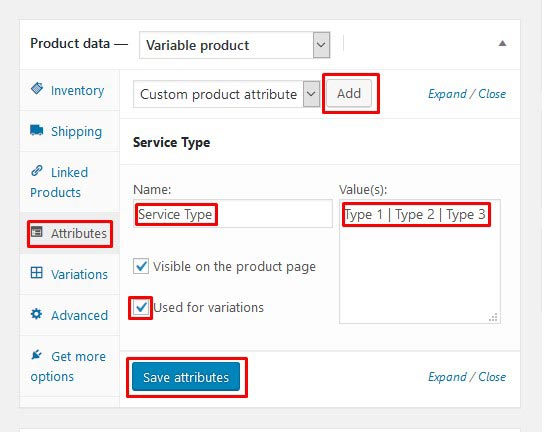The width and height of the screenshot is (542, 432).
Task: Click the attribute Name input field
Action: tap(233, 214)
